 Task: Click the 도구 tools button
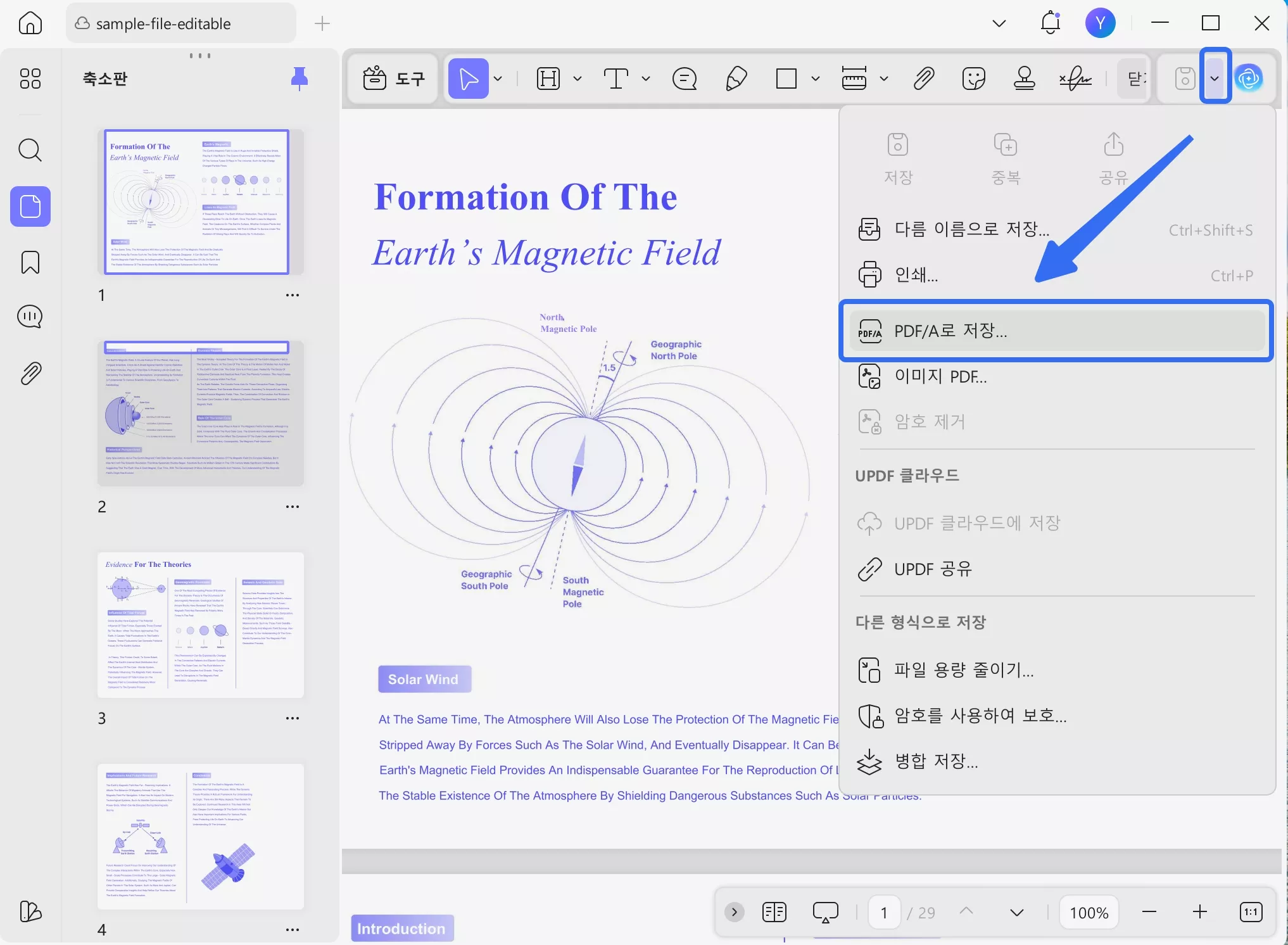coord(393,78)
